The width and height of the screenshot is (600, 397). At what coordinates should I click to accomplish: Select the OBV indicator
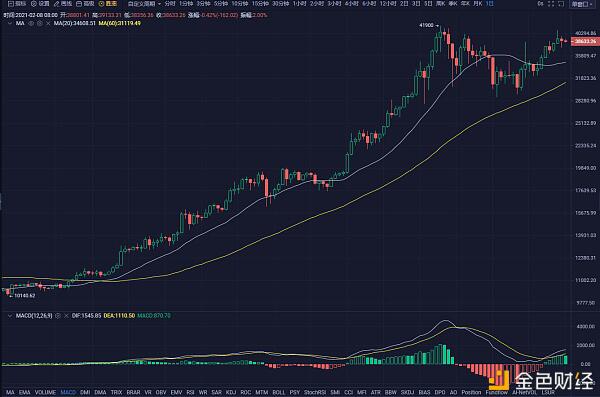161,392
